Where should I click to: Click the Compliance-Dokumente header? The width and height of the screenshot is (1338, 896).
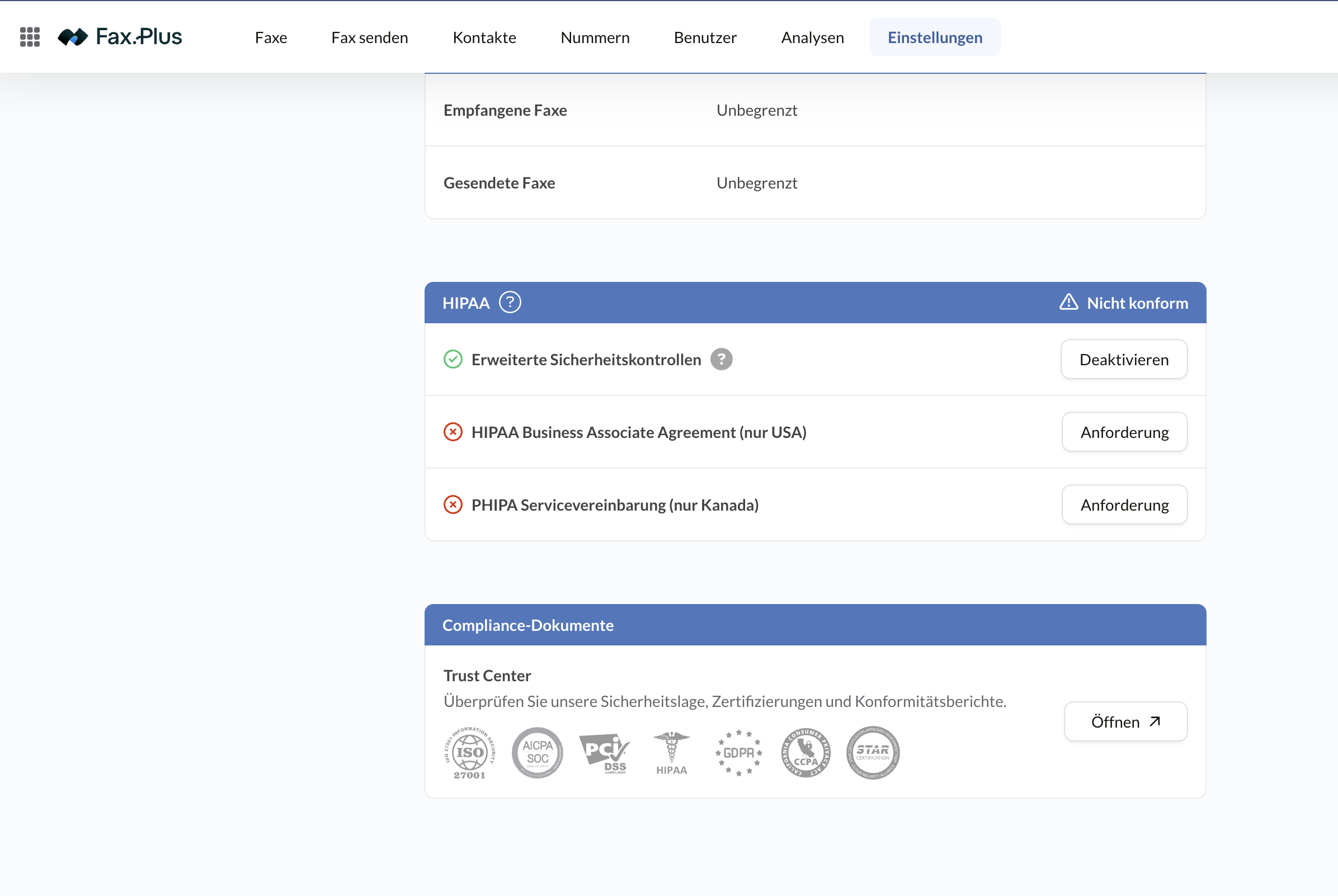(x=528, y=625)
